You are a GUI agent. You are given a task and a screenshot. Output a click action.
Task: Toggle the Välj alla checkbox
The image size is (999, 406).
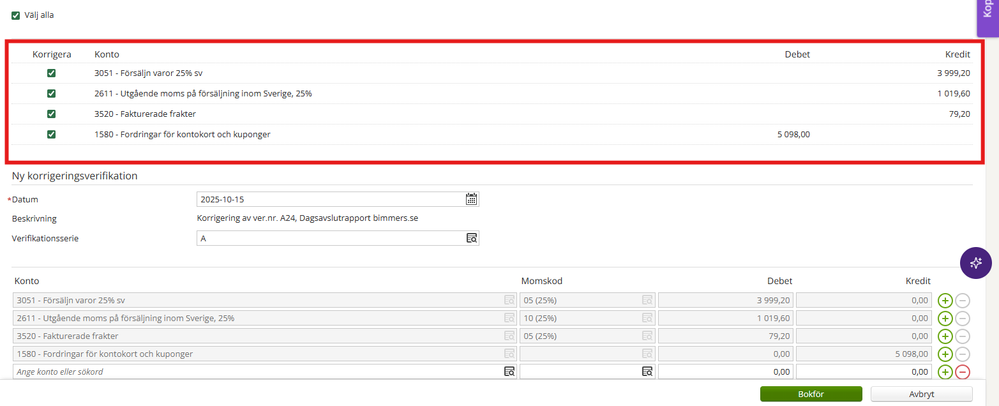(16, 15)
